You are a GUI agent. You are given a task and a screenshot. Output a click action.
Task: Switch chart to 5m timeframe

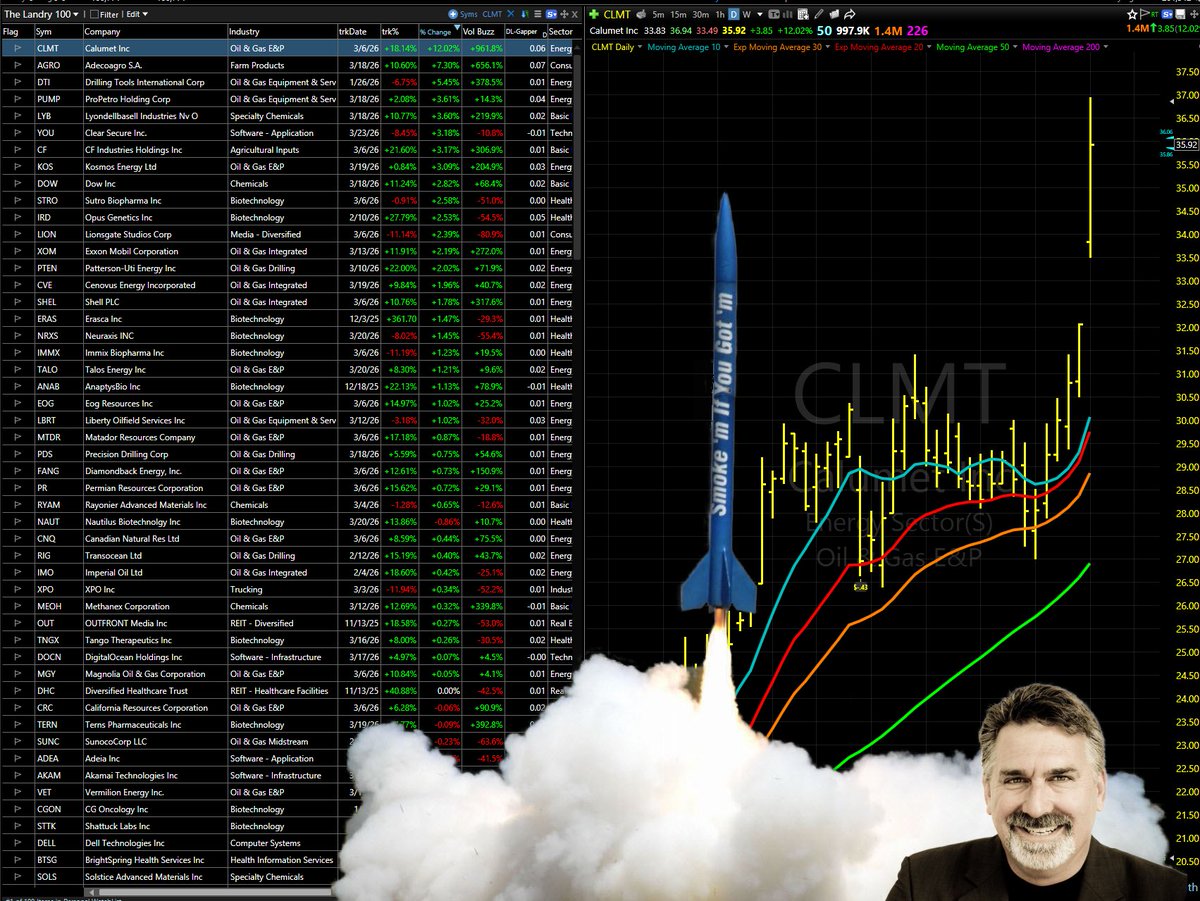[658, 14]
